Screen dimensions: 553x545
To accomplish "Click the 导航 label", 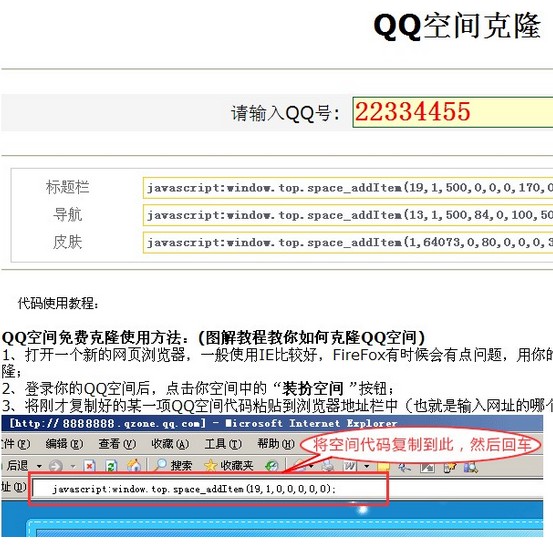I will pyautogui.click(x=67, y=214).
